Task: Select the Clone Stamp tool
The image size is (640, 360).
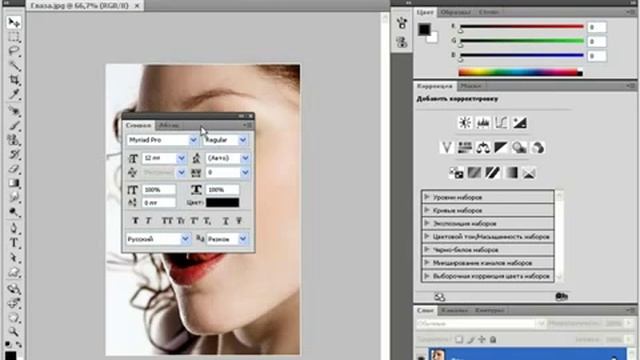Action: [x=14, y=140]
